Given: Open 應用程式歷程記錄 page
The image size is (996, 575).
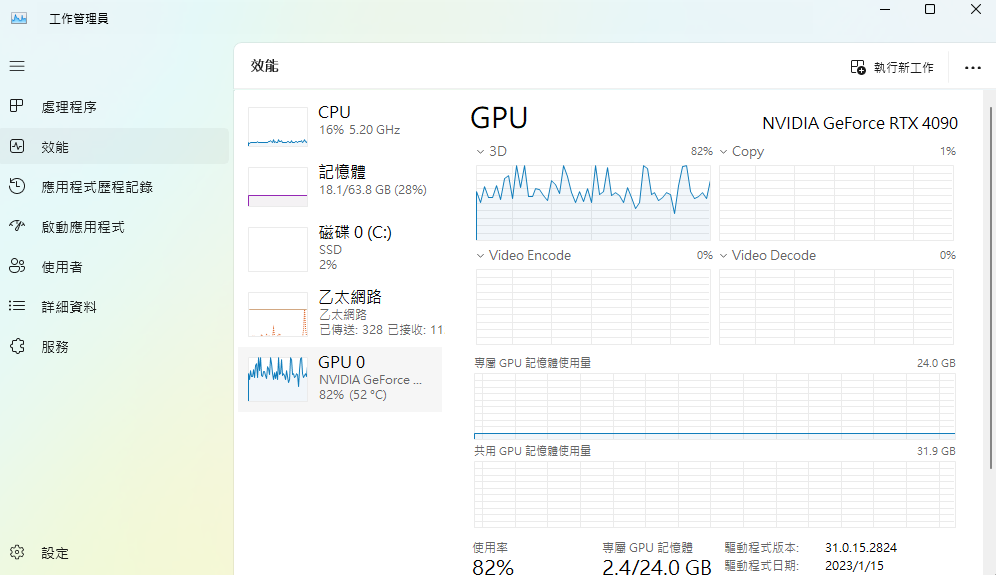Looking at the screenshot, I should coord(114,187).
